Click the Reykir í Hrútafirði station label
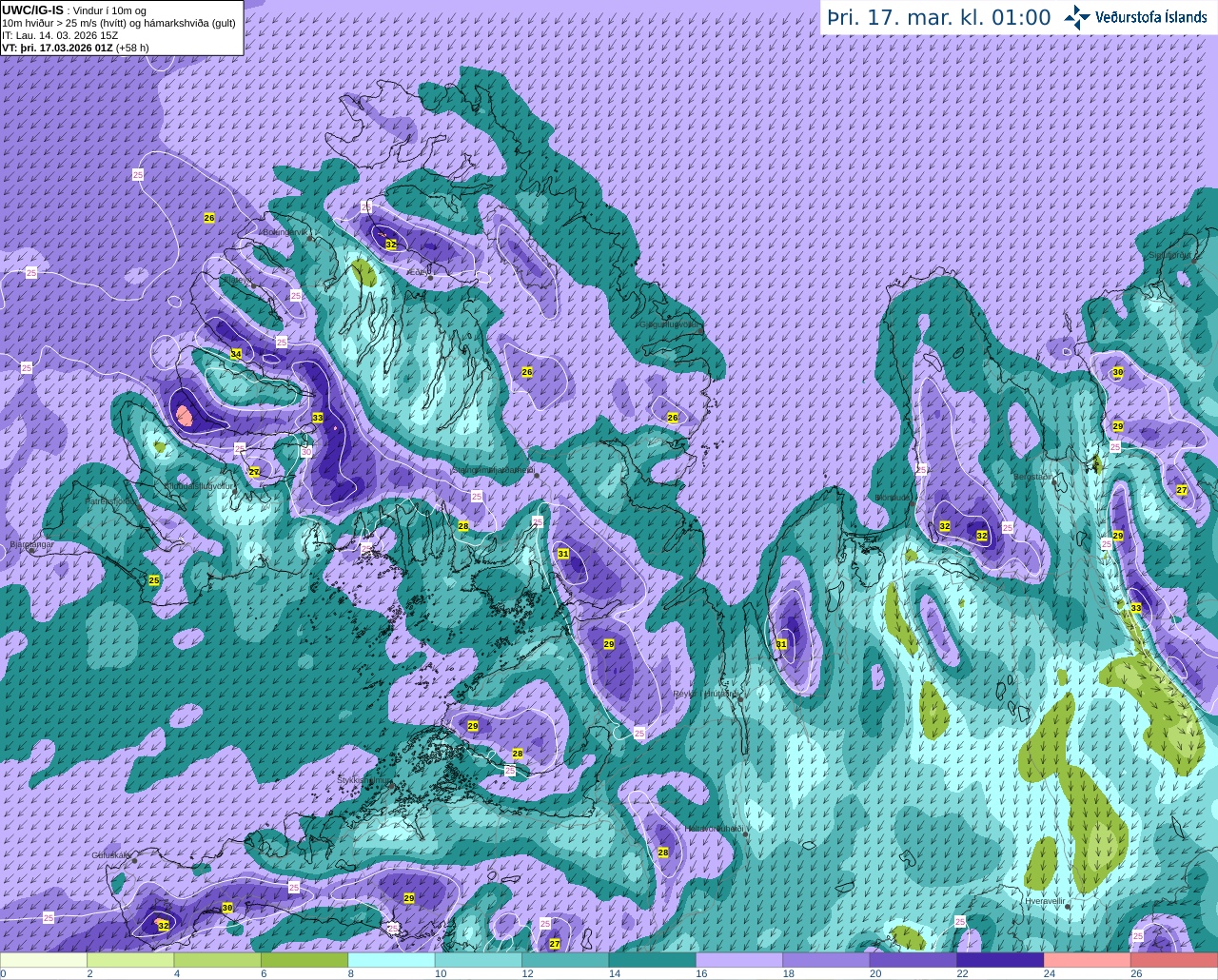 [x=705, y=694]
